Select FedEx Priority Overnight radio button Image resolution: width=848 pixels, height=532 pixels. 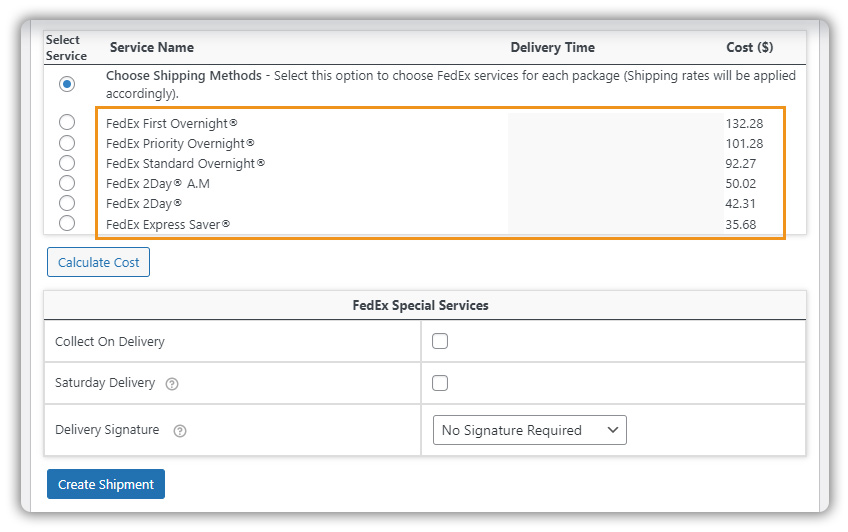67,143
